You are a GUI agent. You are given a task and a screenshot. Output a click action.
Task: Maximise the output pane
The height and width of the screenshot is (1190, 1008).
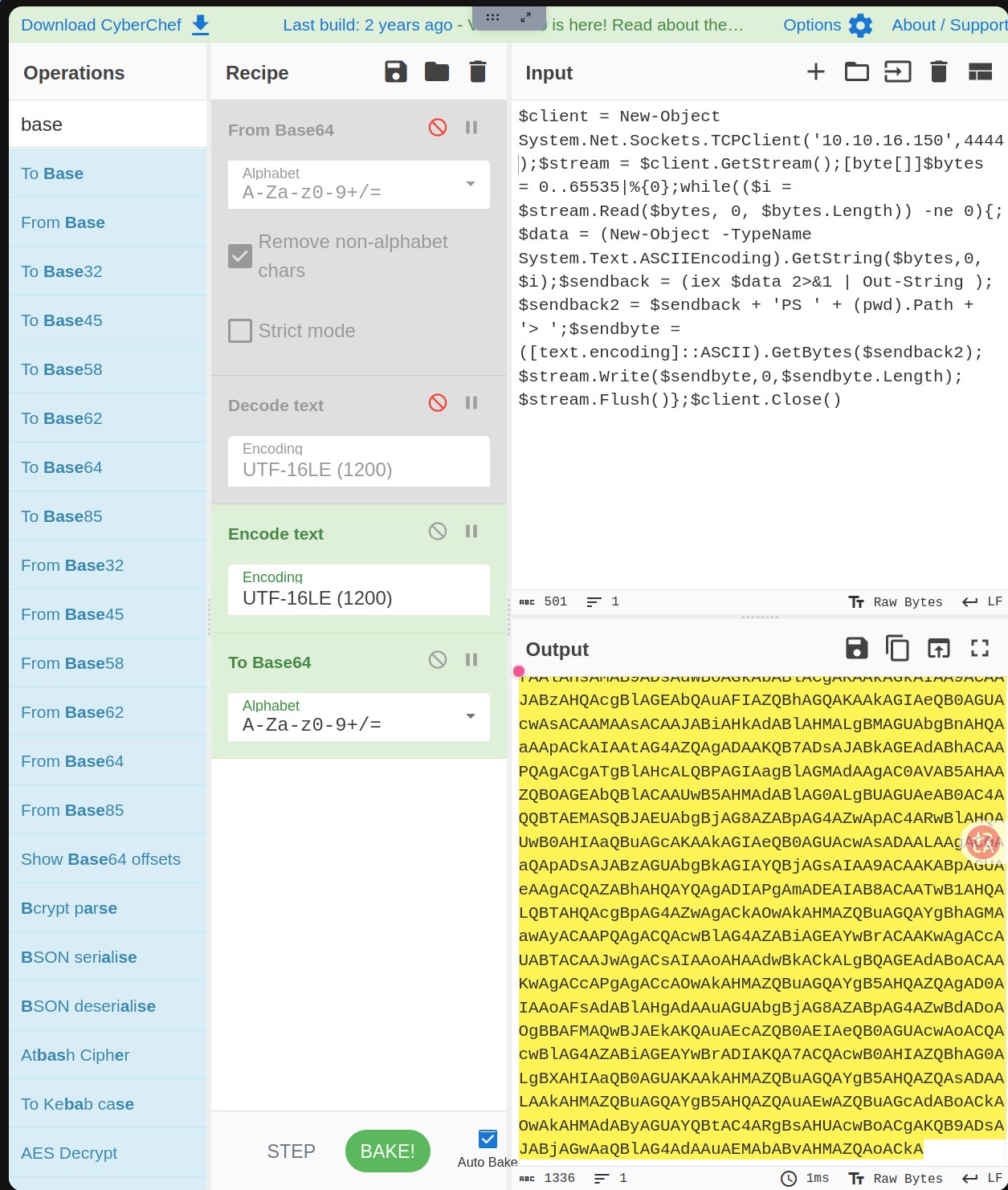[x=980, y=648]
